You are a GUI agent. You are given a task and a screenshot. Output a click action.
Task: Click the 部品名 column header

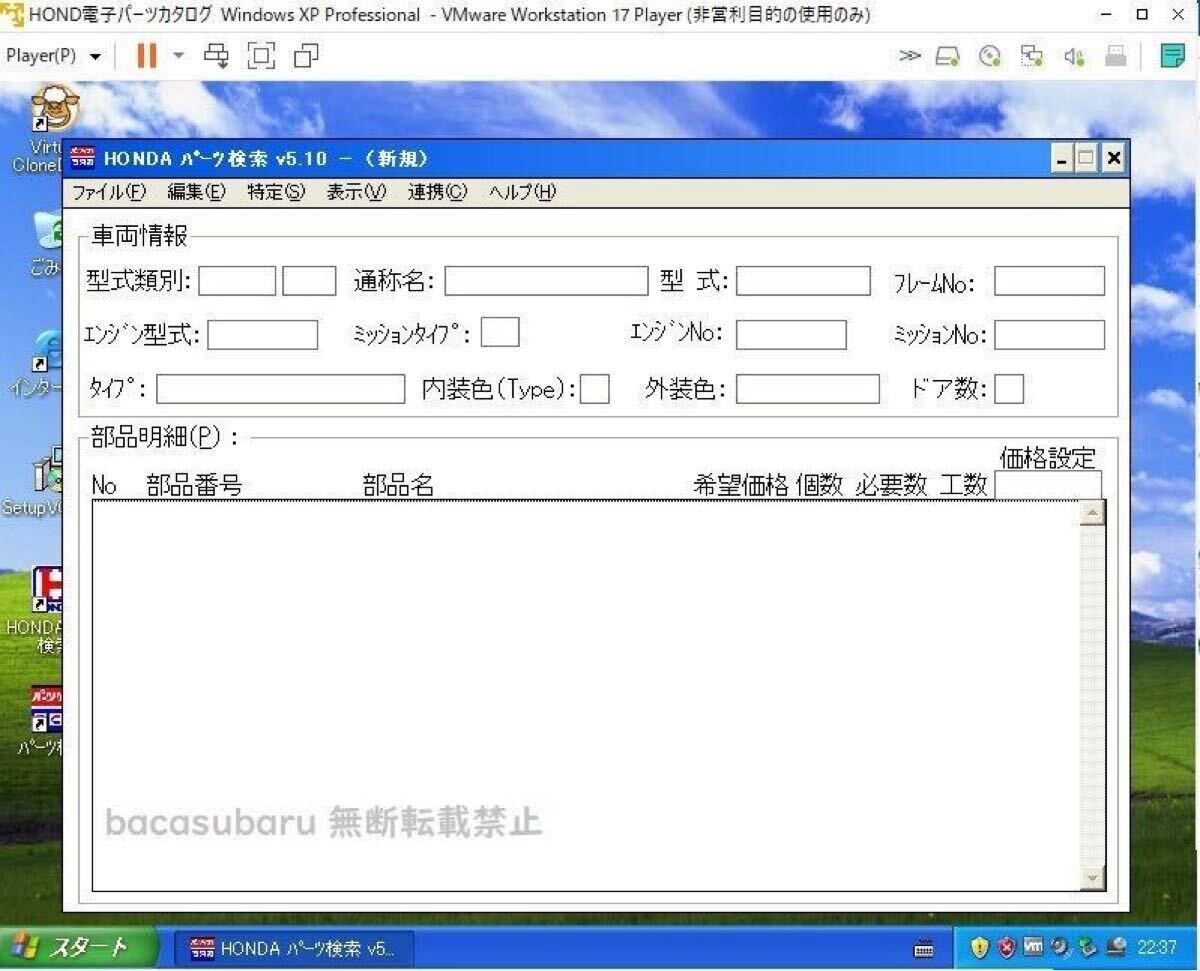pos(398,486)
